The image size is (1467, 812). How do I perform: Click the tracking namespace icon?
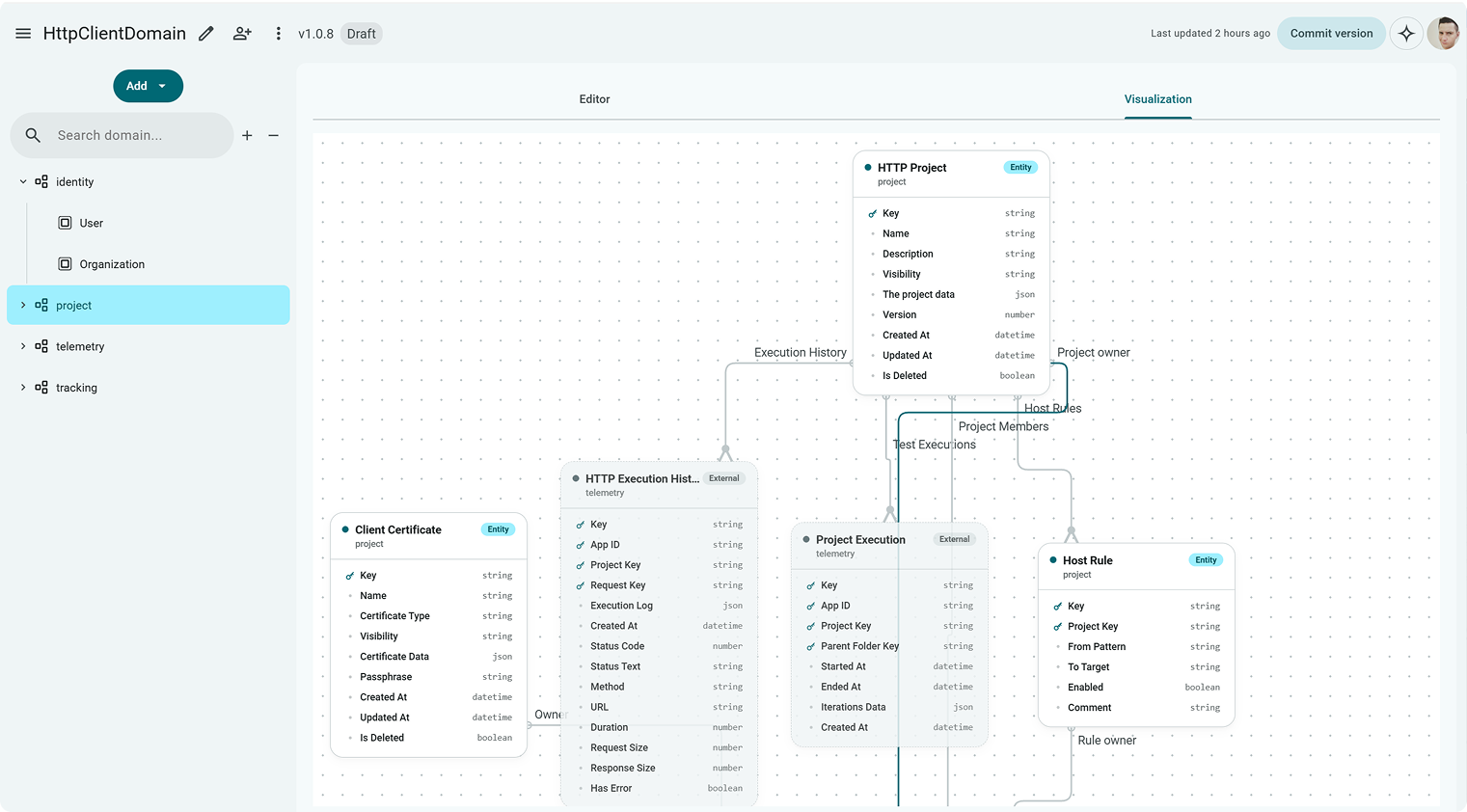click(x=41, y=388)
